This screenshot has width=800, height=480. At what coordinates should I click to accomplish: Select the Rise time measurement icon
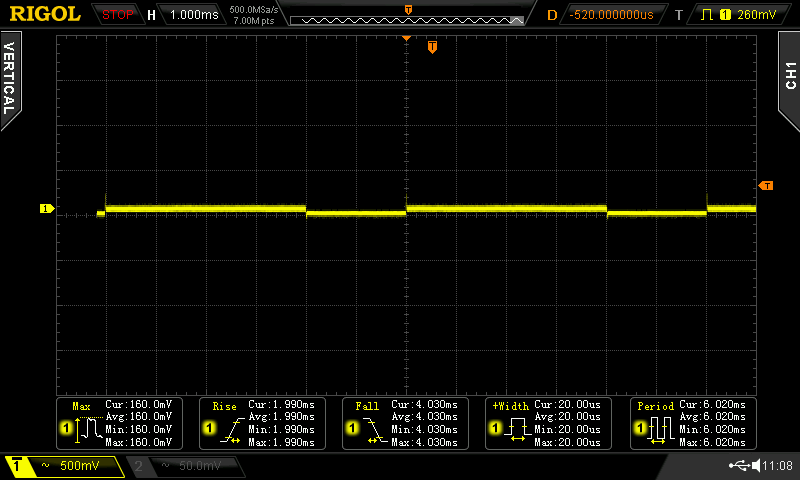pyautogui.click(x=226, y=429)
